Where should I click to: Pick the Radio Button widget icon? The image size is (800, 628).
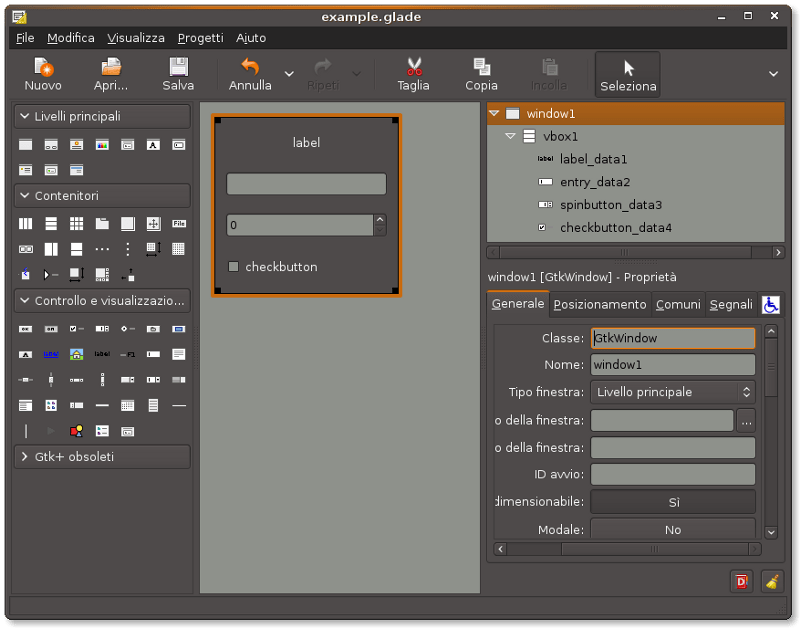[x=127, y=330]
